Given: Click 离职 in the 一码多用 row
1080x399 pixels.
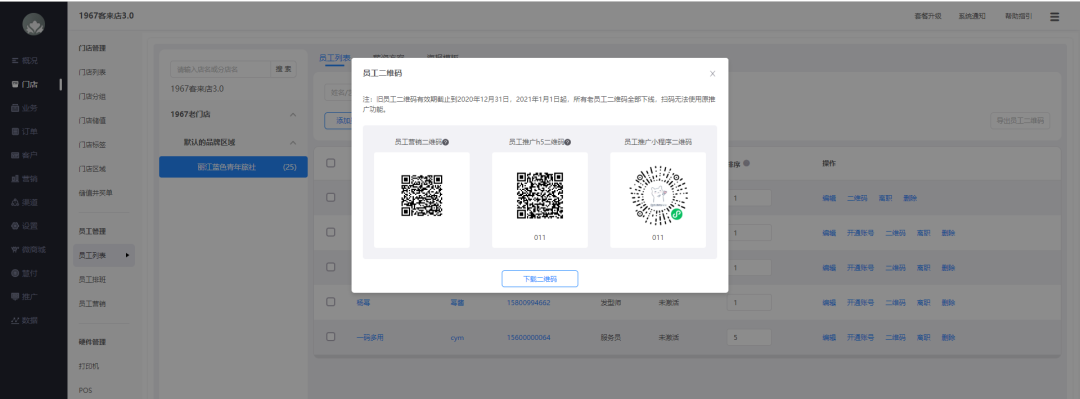Looking at the screenshot, I should [x=924, y=338].
